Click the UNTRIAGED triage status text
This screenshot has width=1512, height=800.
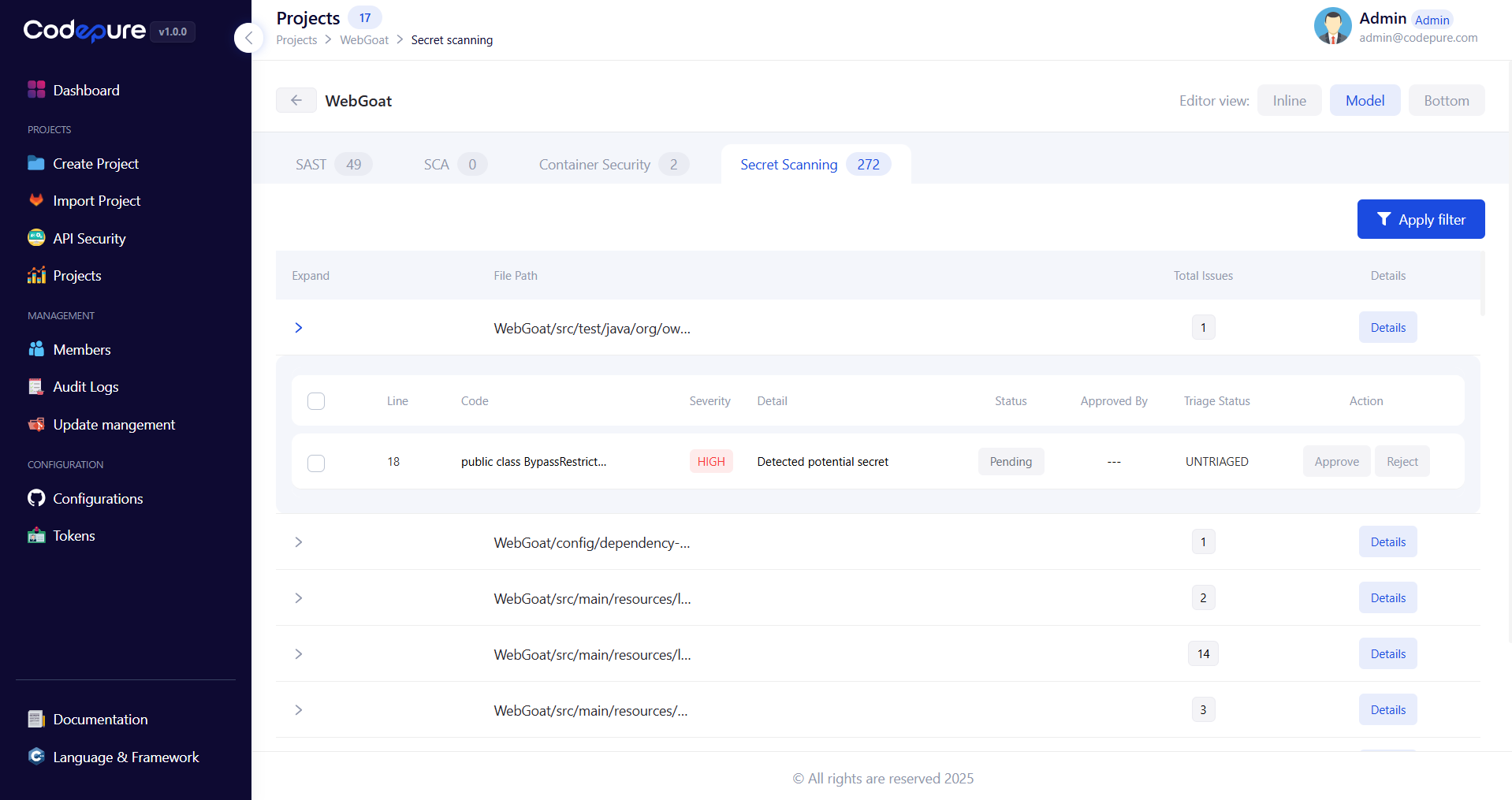[1216, 462]
